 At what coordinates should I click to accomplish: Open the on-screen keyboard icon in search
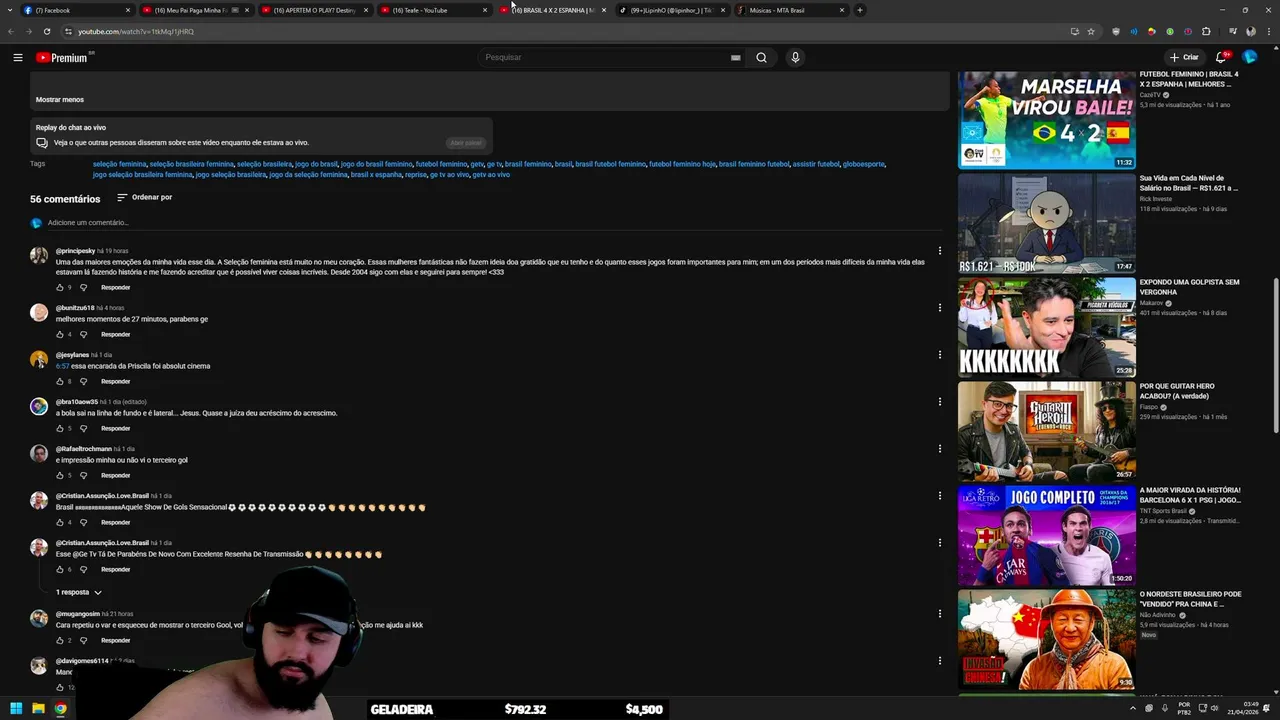736,58
